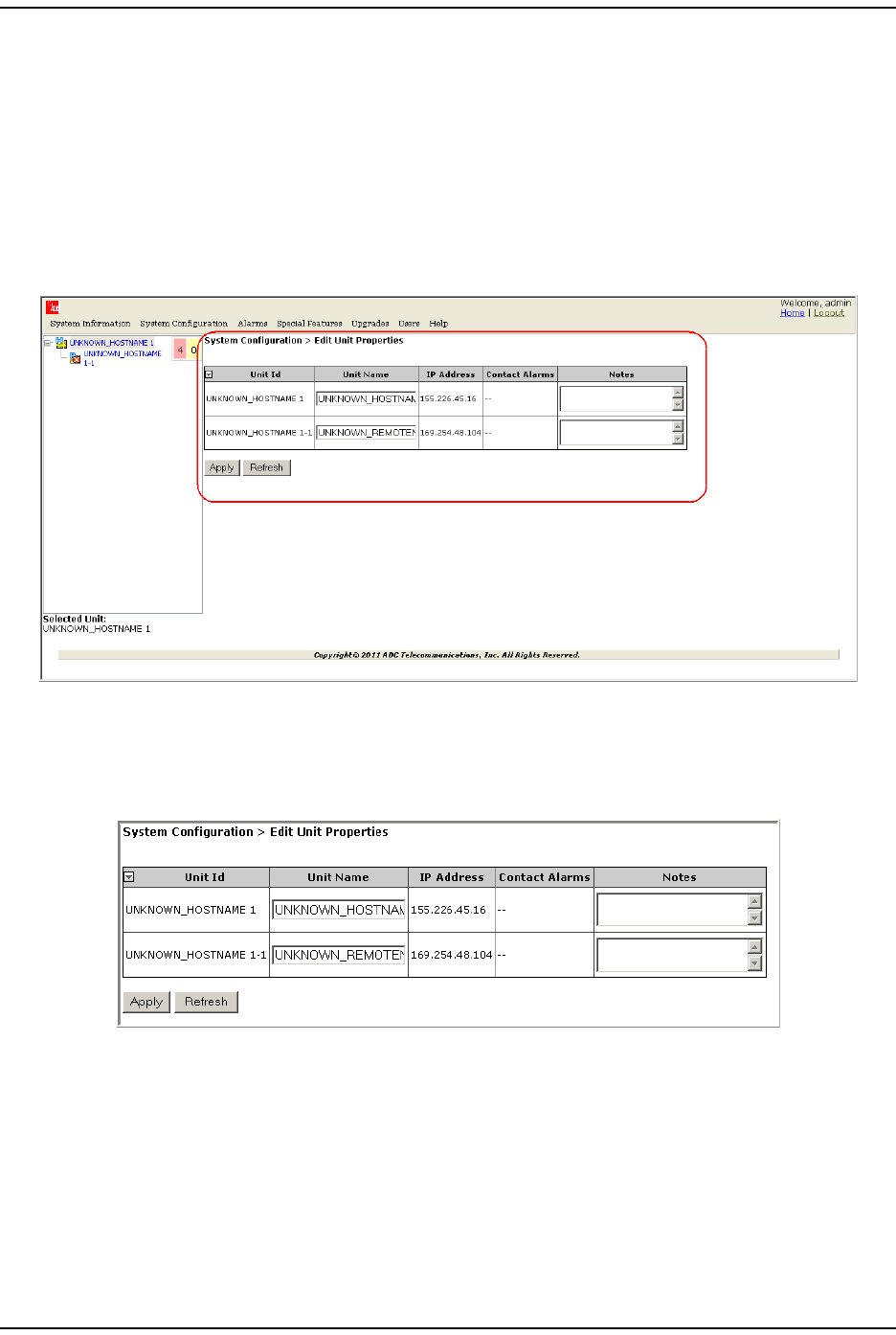Click Notes scroll-down arrow, UNKNOWN_HOSTNAME 1-1 row, enlarged view
This screenshot has width=896, height=1335.
point(755,963)
